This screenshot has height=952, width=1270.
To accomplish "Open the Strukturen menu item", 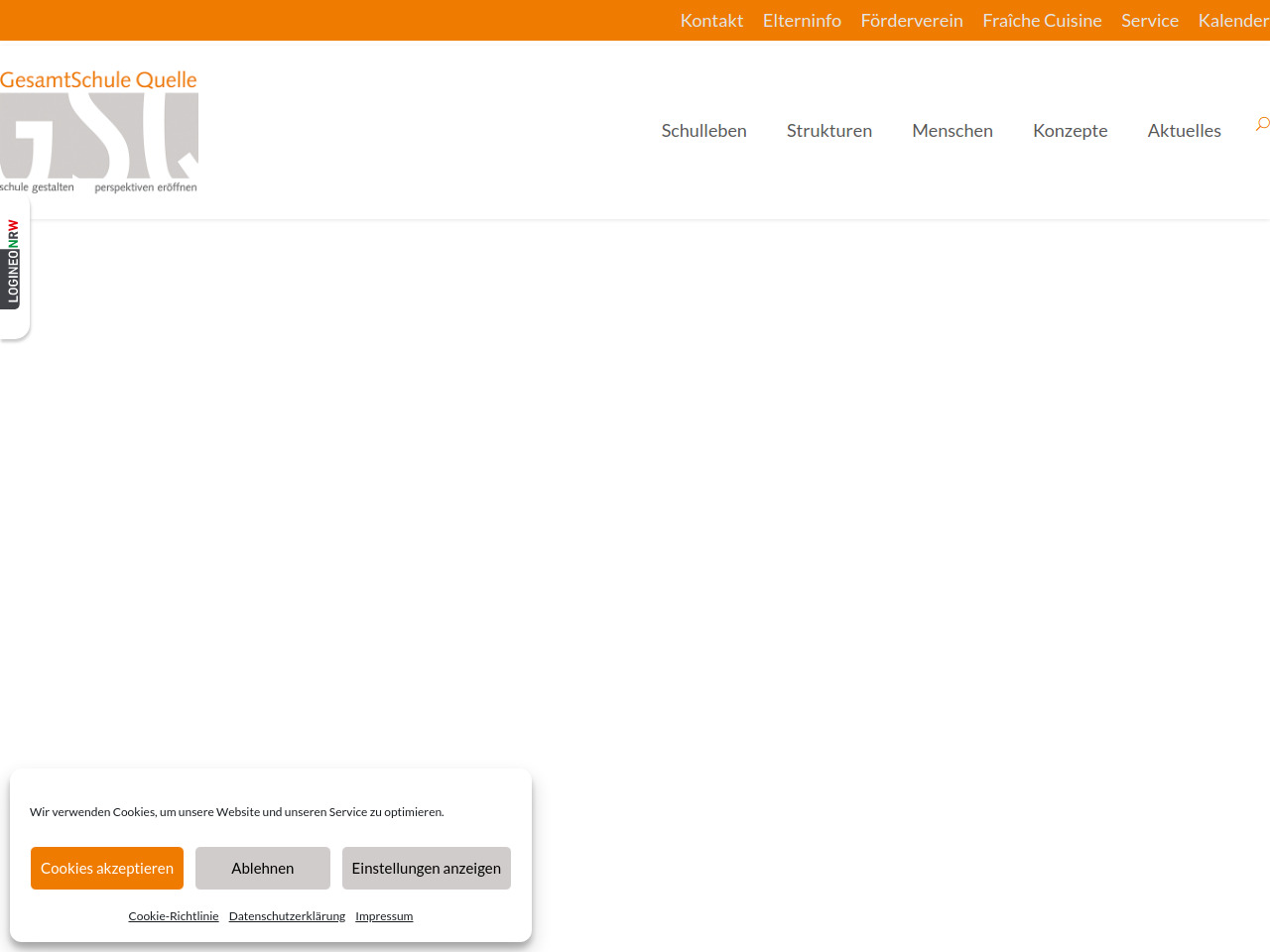I will pyautogui.click(x=829, y=131).
